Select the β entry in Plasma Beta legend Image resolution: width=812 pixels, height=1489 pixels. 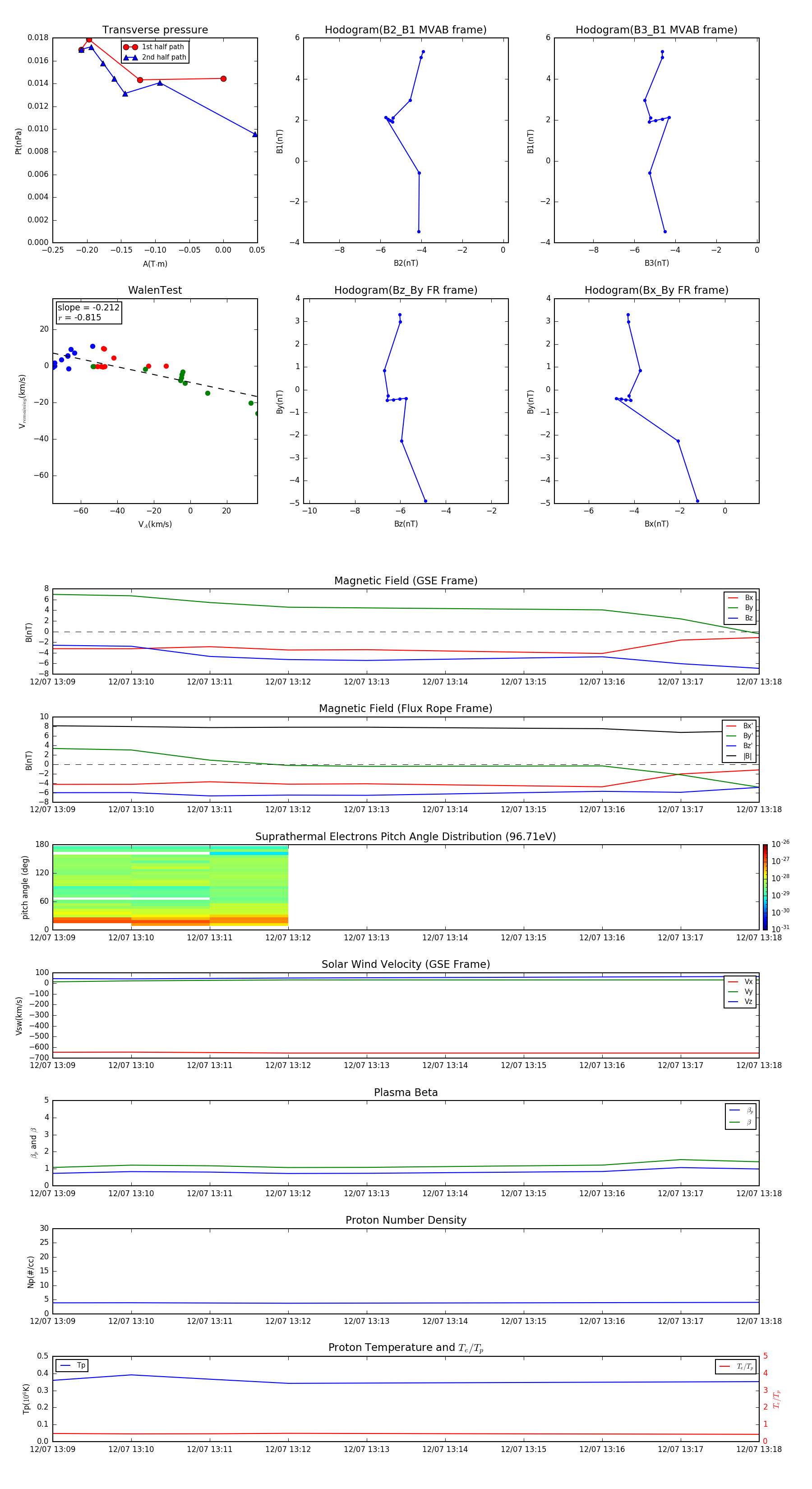point(741,1123)
